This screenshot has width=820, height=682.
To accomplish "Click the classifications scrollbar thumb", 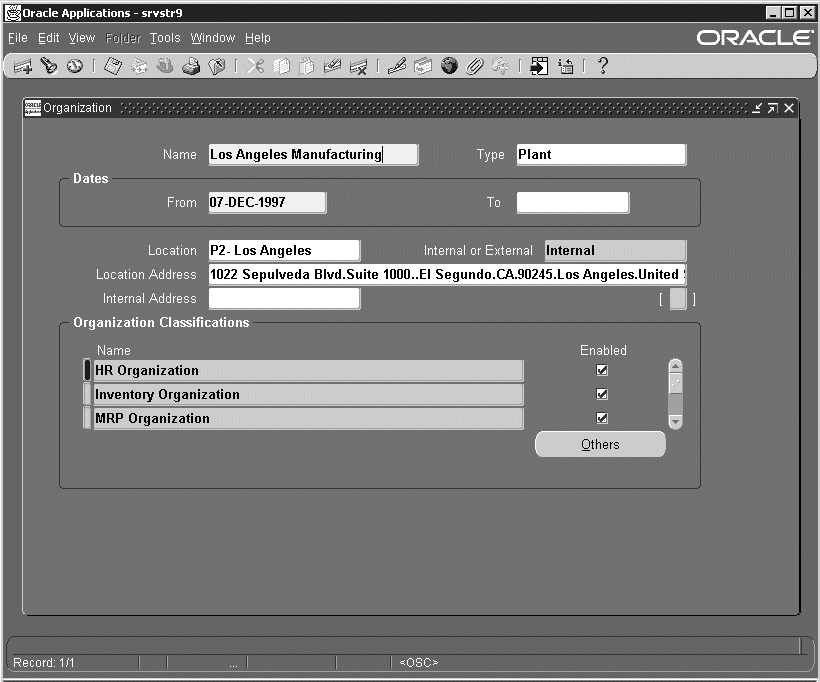I will tap(675, 383).
